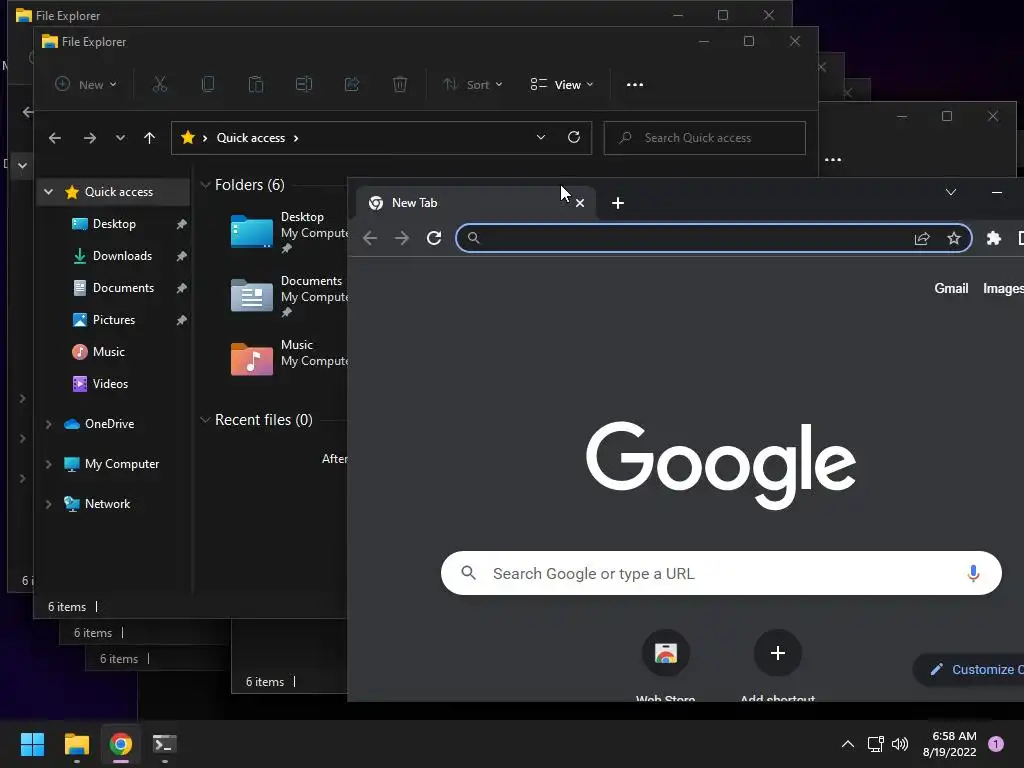This screenshot has width=1024, height=768.
Task: Select Pictures in the navigation pane
Action: coord(114,320)
